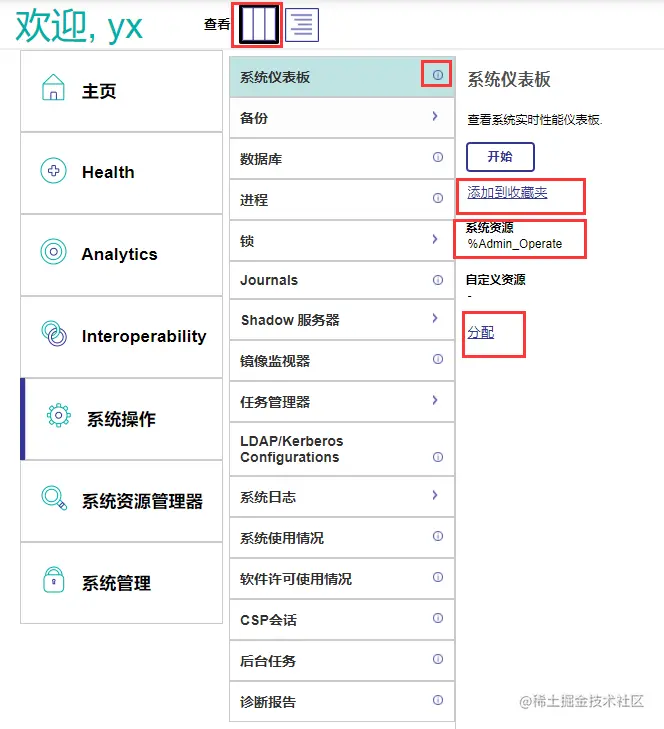The height and width of the screenshot is (729, 664).
Task: Click the 分配 link
Action: [480, 332]
